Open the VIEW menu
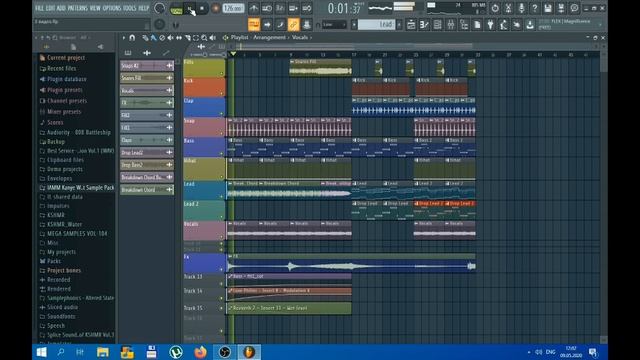 tap(95, 8)
